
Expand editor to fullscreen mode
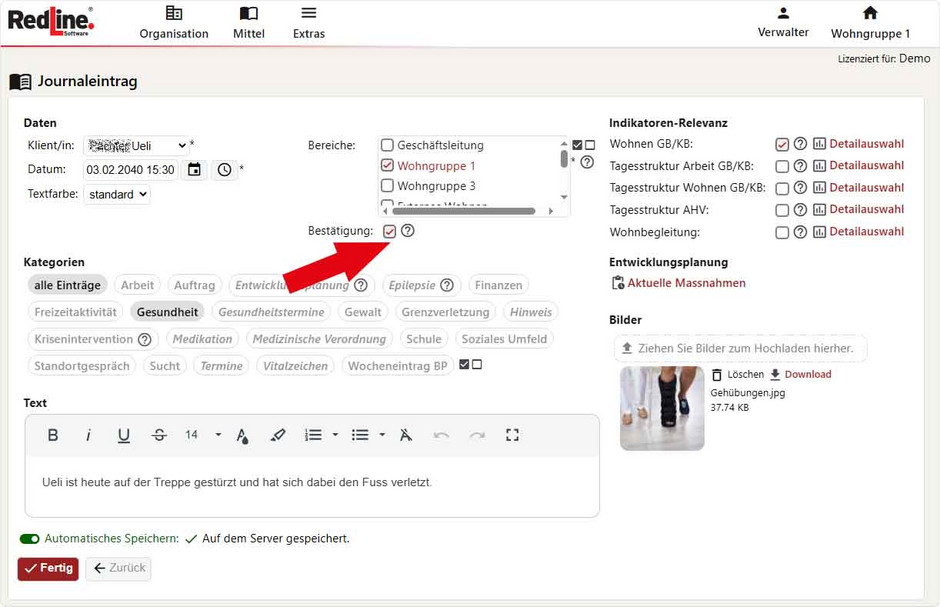coord(513,435)
